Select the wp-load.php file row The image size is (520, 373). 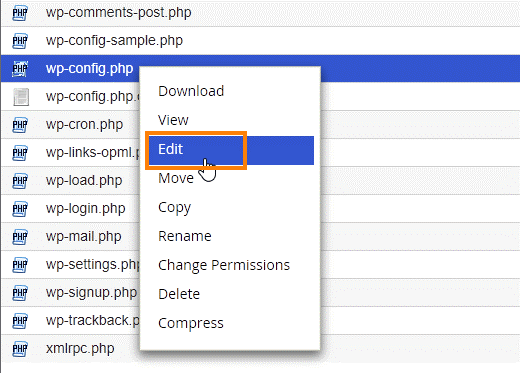261,181
